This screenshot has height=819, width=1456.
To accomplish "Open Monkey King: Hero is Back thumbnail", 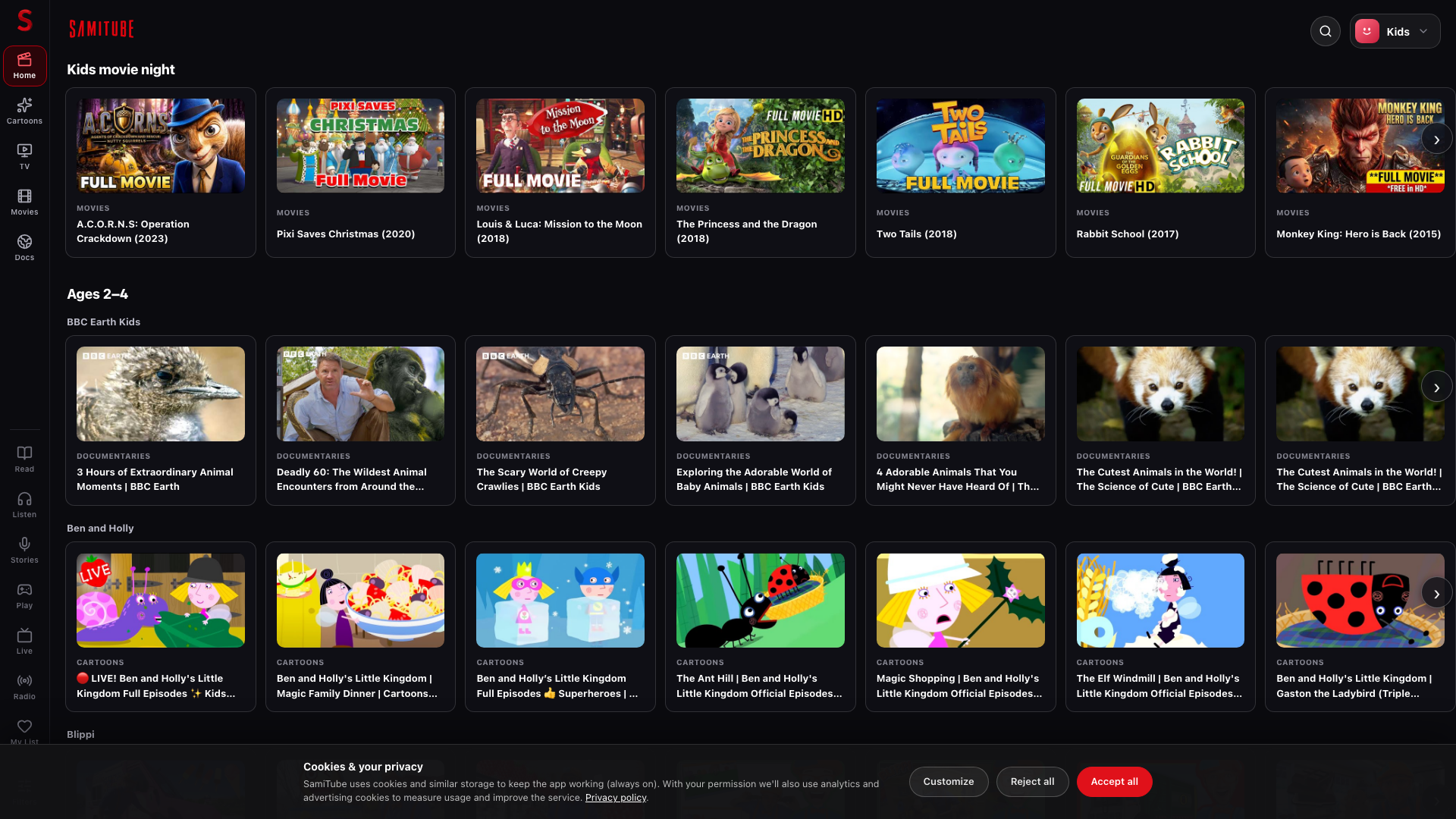I will point(1360,146).
